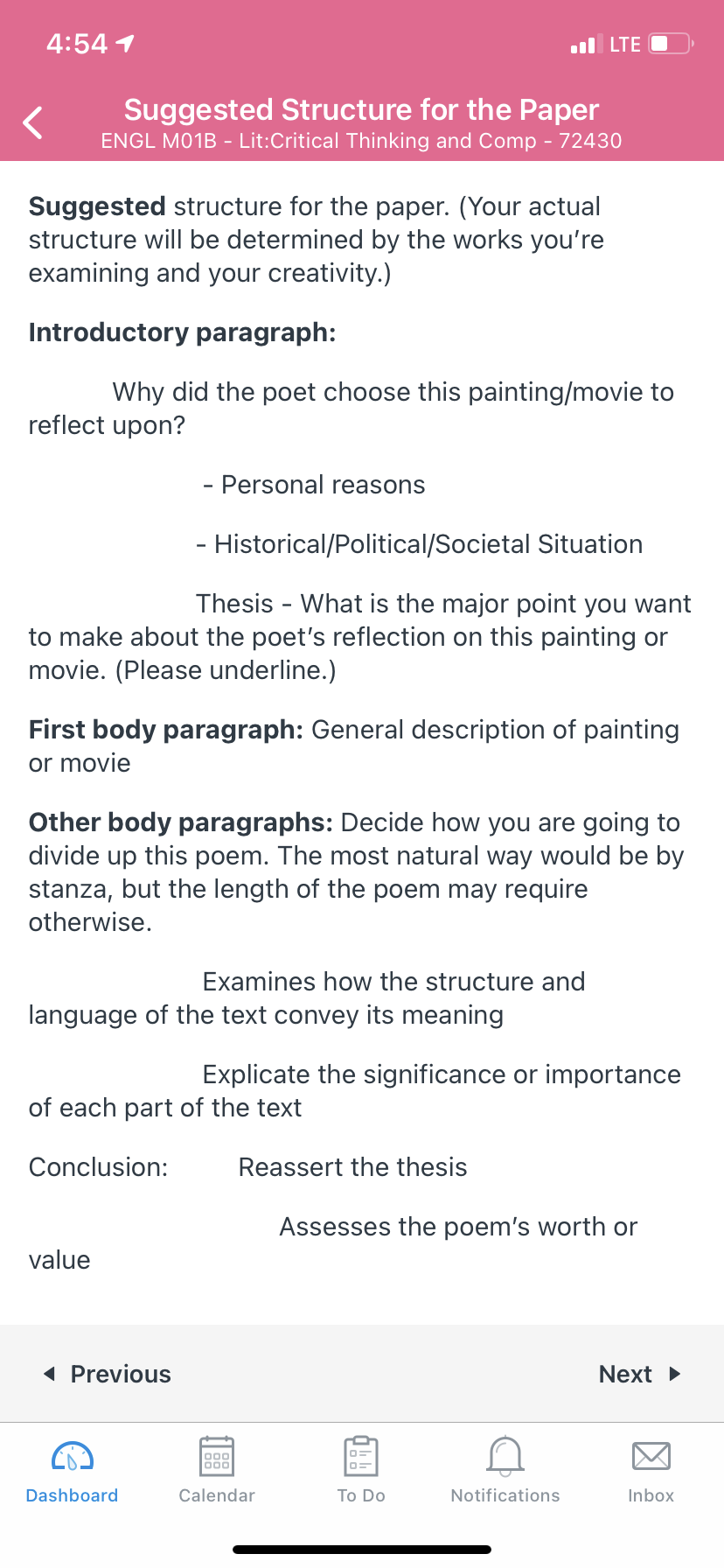Tap the right triangle beside Next

(x=675, y=1374)
